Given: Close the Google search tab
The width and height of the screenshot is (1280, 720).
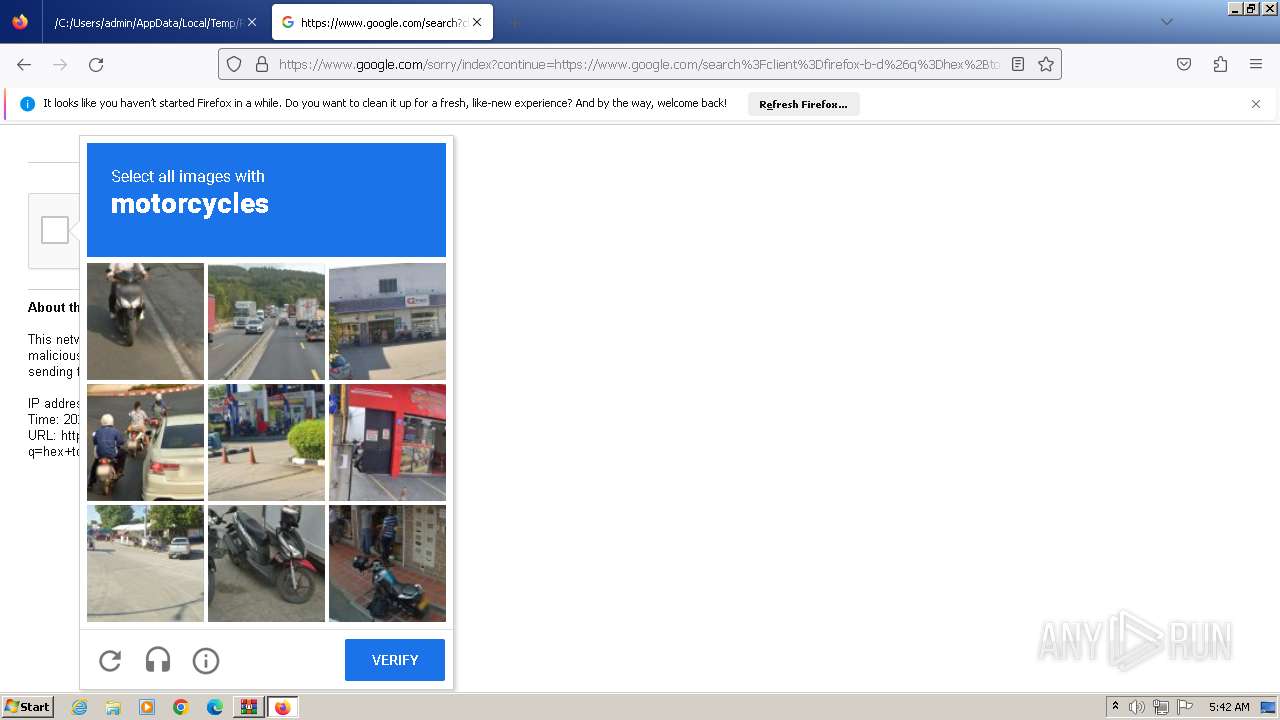Looking at the screenshot, I should tap(477, 22).
